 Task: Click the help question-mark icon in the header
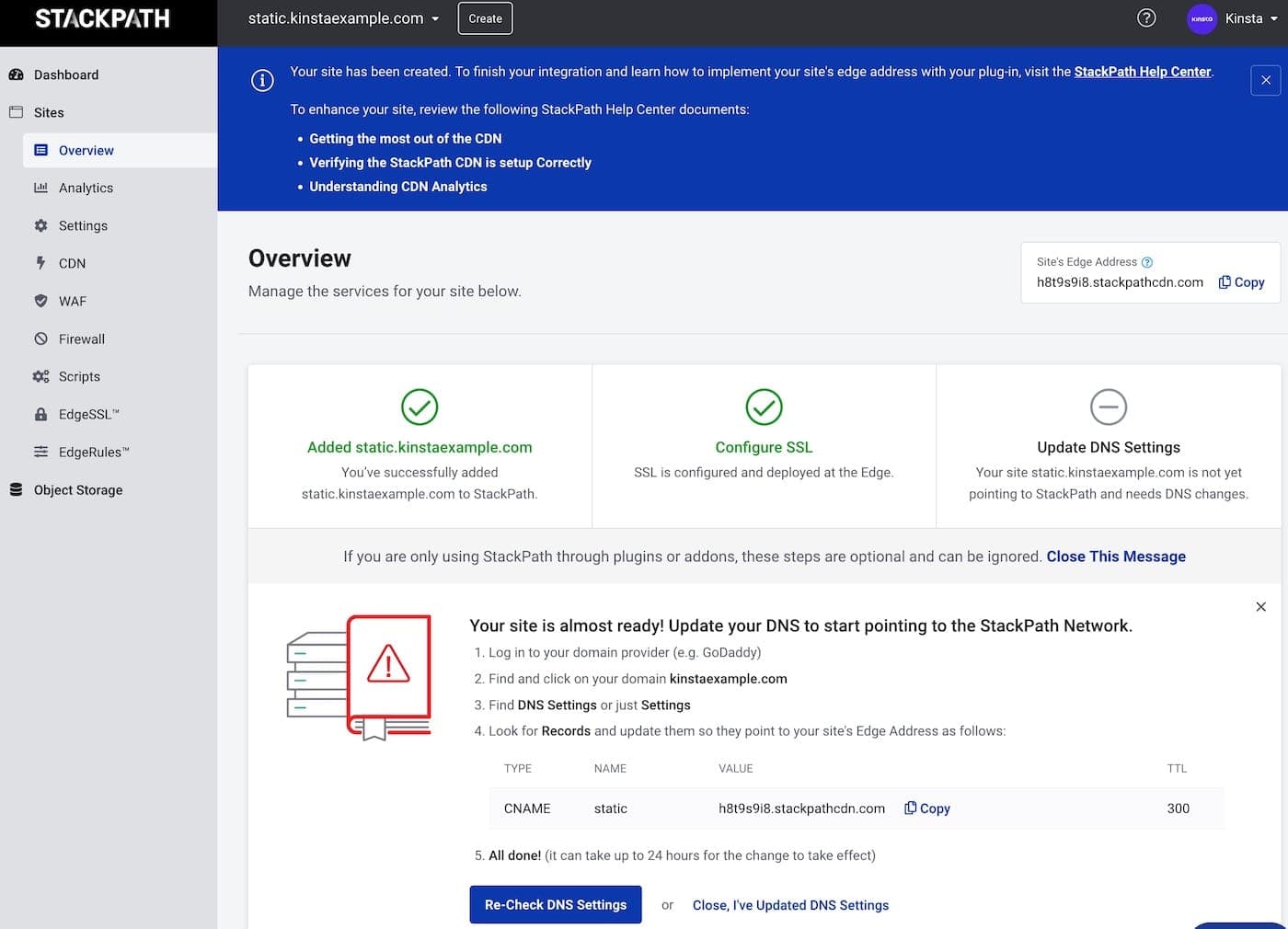(x=1145, y=17)
